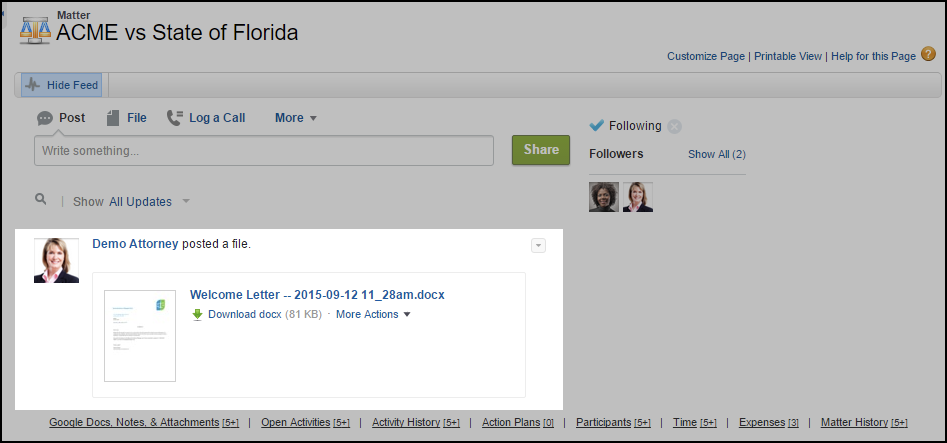Click the second follower's avatar
947x443 pixels.
coord(638,197)
